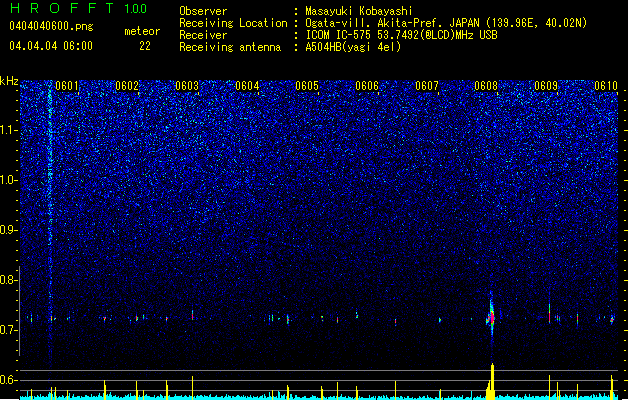The height and width of the screenshot is (400, 629).
Task: Click the meteor count value 22
Action: point(145,46)
